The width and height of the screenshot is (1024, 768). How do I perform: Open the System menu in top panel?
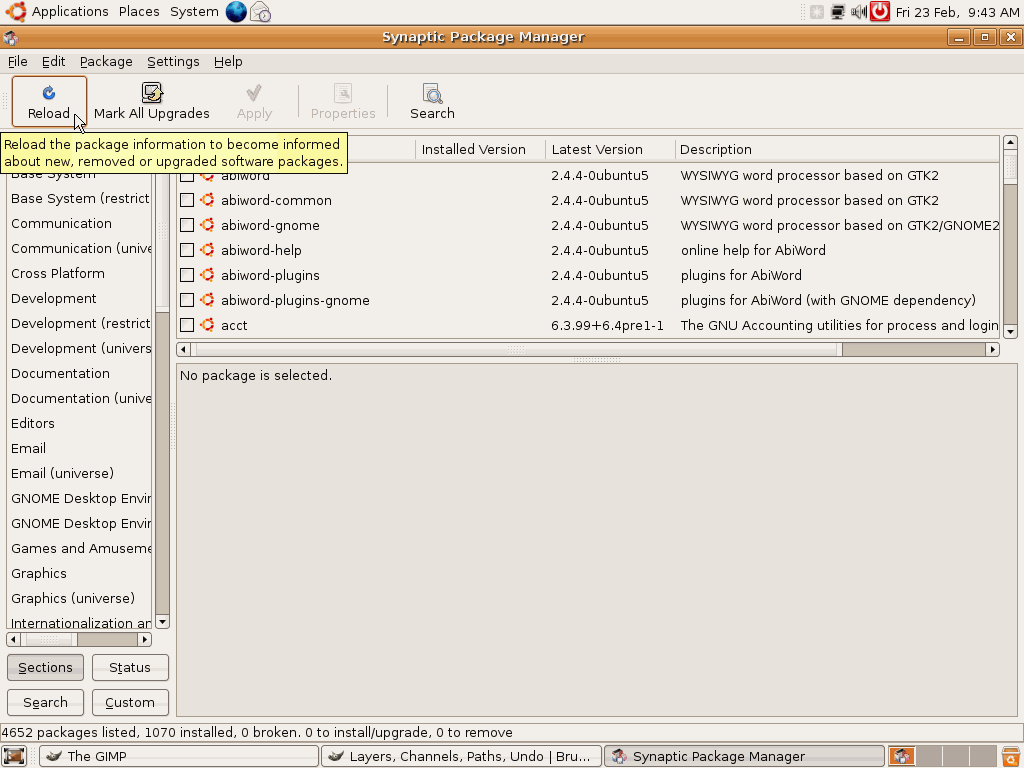click(194, 12)
